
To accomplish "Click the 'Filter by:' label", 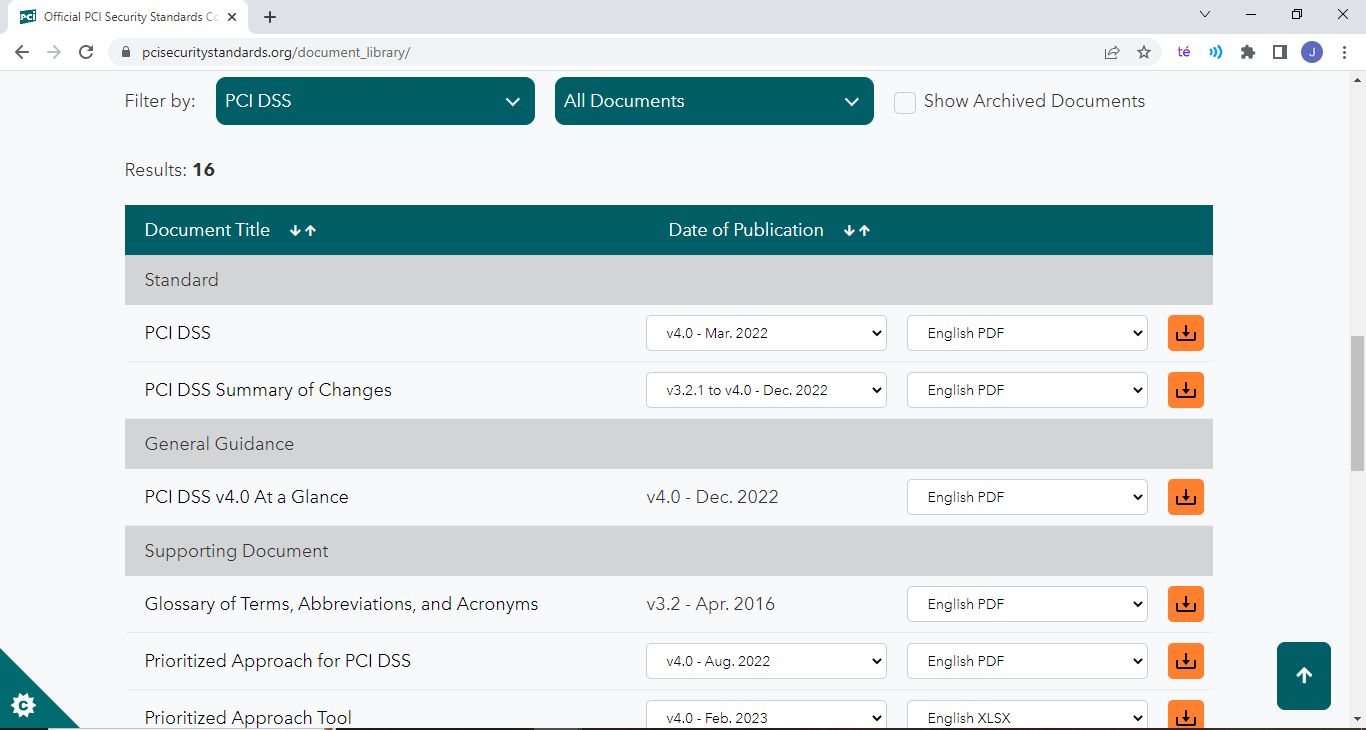I will pos(160,101).
